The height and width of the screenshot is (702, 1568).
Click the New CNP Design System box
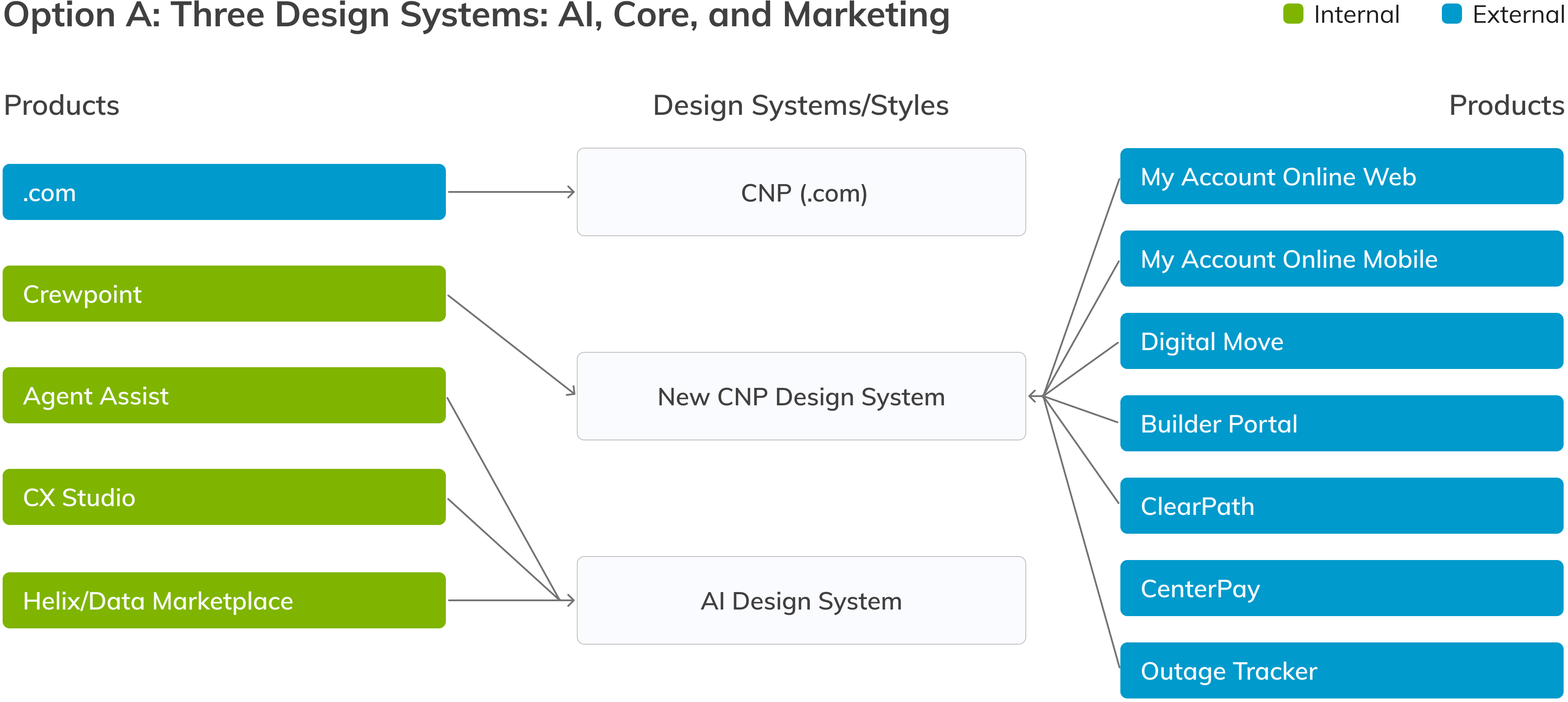click(801, 397)
